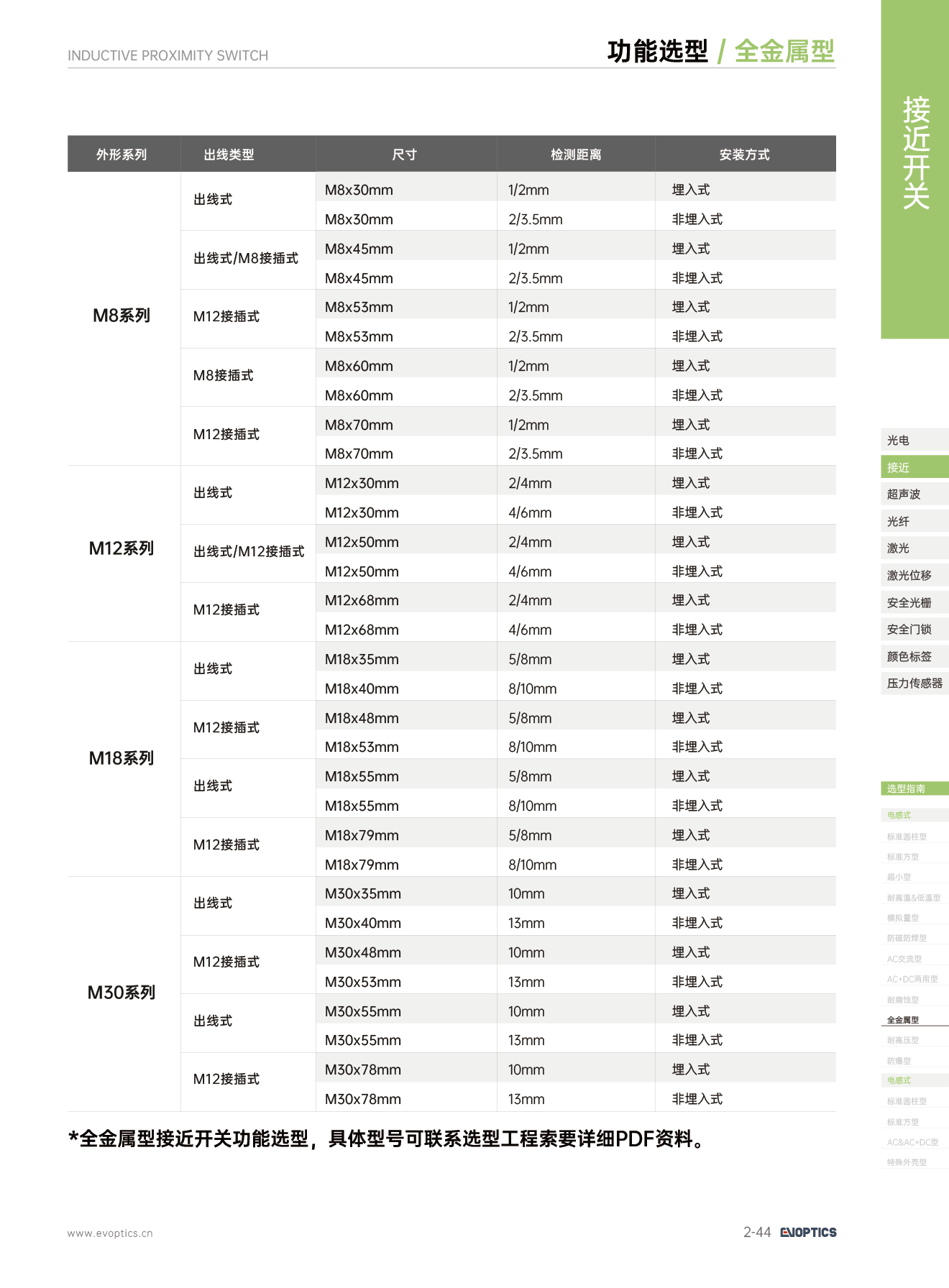This screenshot has height=1288, width=949.
Task: Click the 选型指南 sidebar header
Action: pos(914,788)
